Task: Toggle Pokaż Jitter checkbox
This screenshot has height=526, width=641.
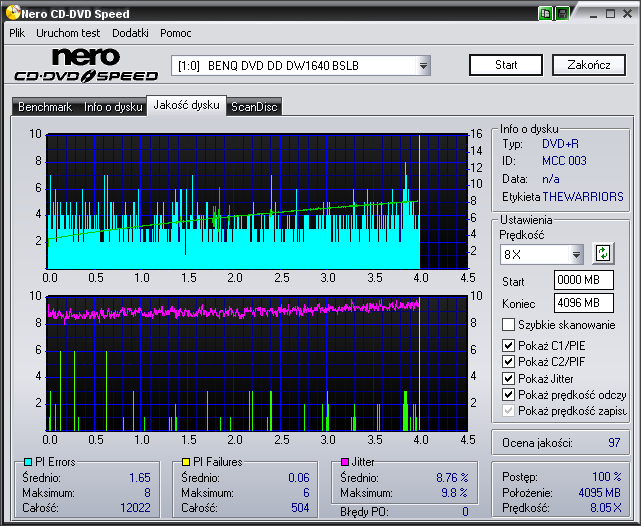Action: click(x=508, y=378)
